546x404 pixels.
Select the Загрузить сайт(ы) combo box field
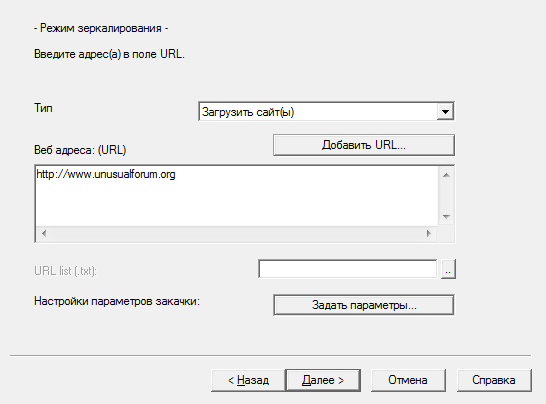[326, 112]
